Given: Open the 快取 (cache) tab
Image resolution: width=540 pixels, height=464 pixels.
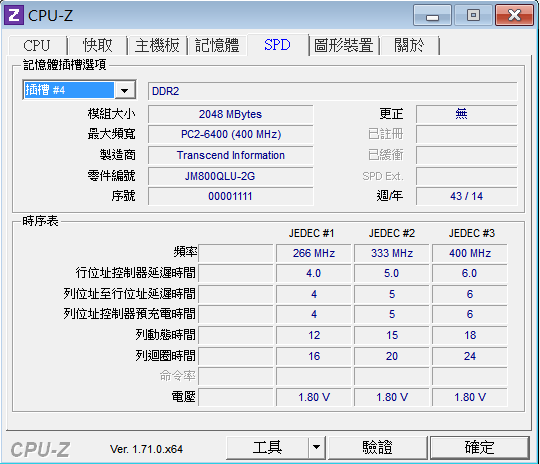Looking at the screenshot, I should click(x=97, y=45).
